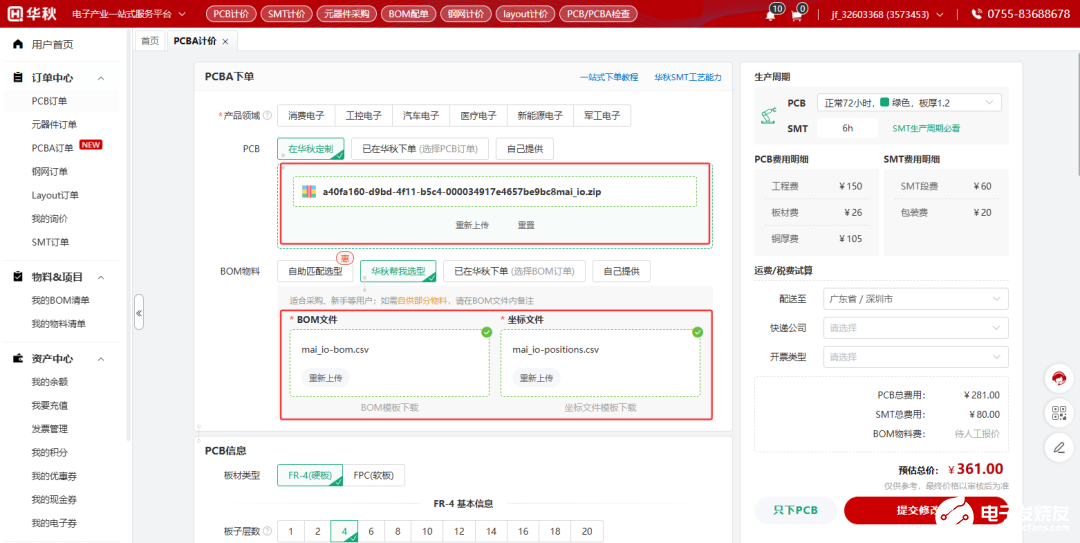This screenshot has height=543, width=1080.
Task: Select 医疗电子 product field
Action: pyautogui.click(x=478, y=116)
